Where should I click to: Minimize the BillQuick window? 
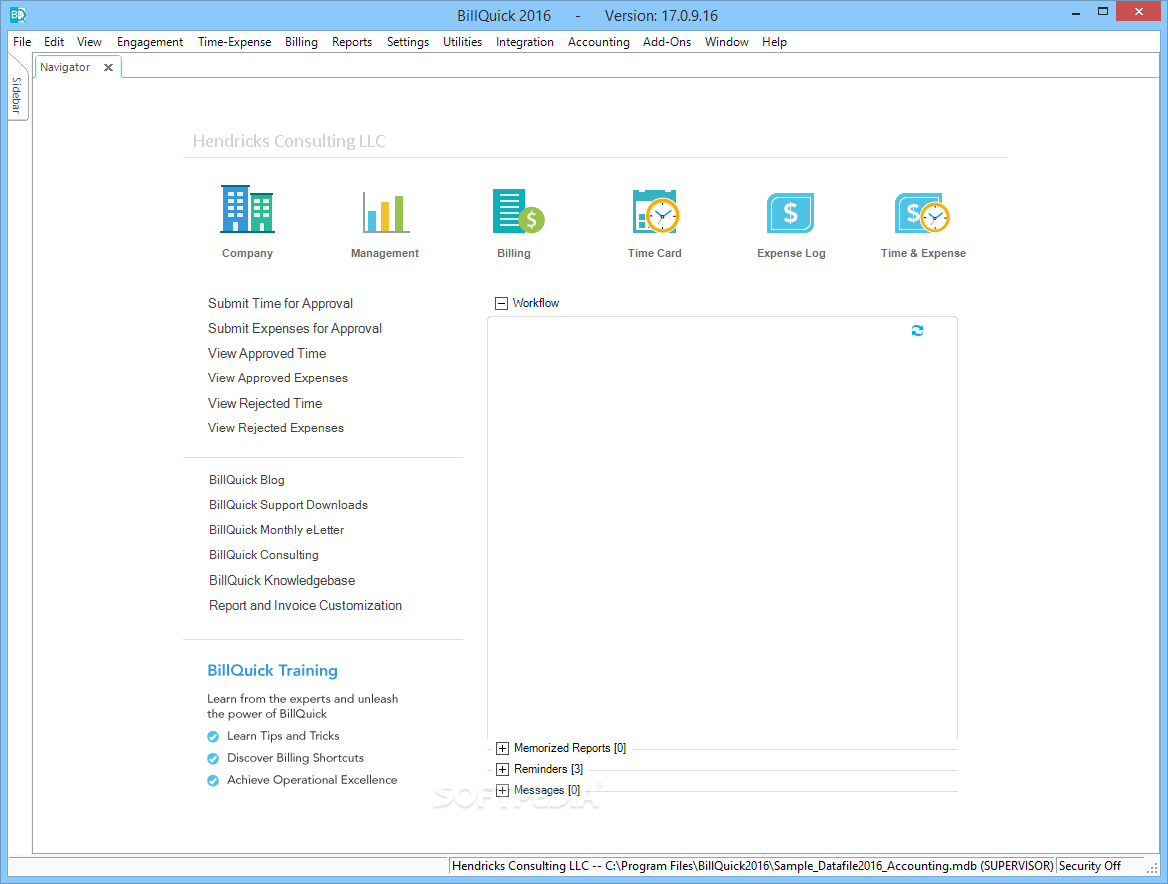1076,13
